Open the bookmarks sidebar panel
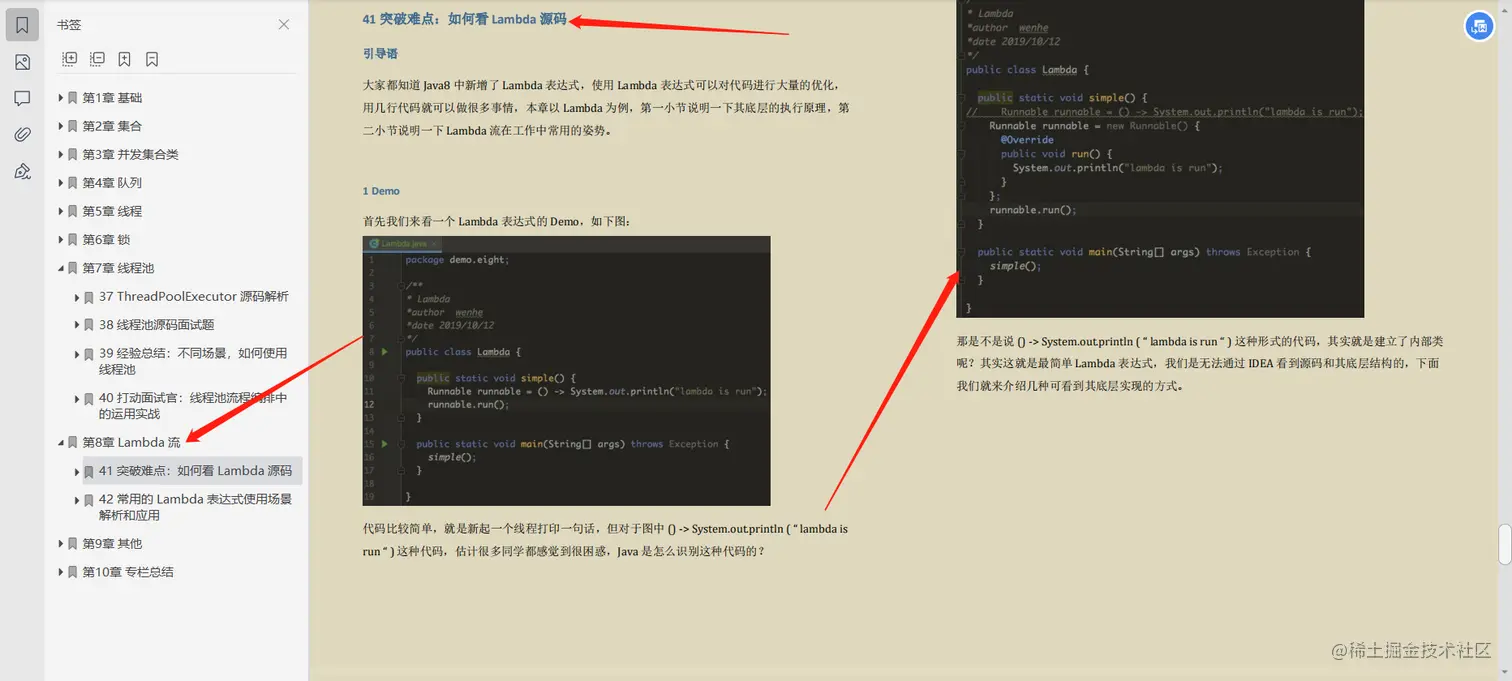 (22, 25)
